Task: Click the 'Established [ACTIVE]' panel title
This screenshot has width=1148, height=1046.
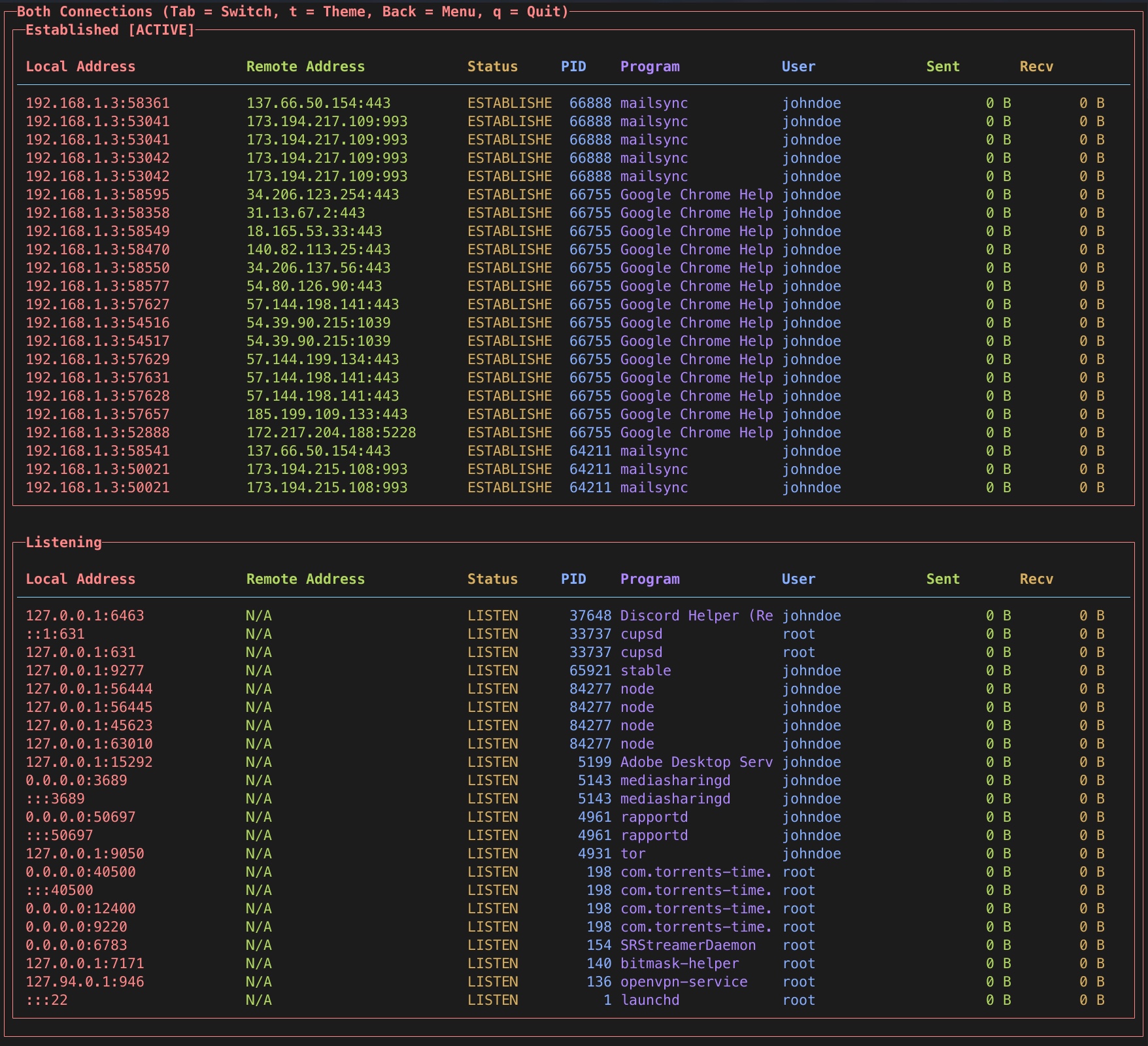Action: (x=110, y=30)
